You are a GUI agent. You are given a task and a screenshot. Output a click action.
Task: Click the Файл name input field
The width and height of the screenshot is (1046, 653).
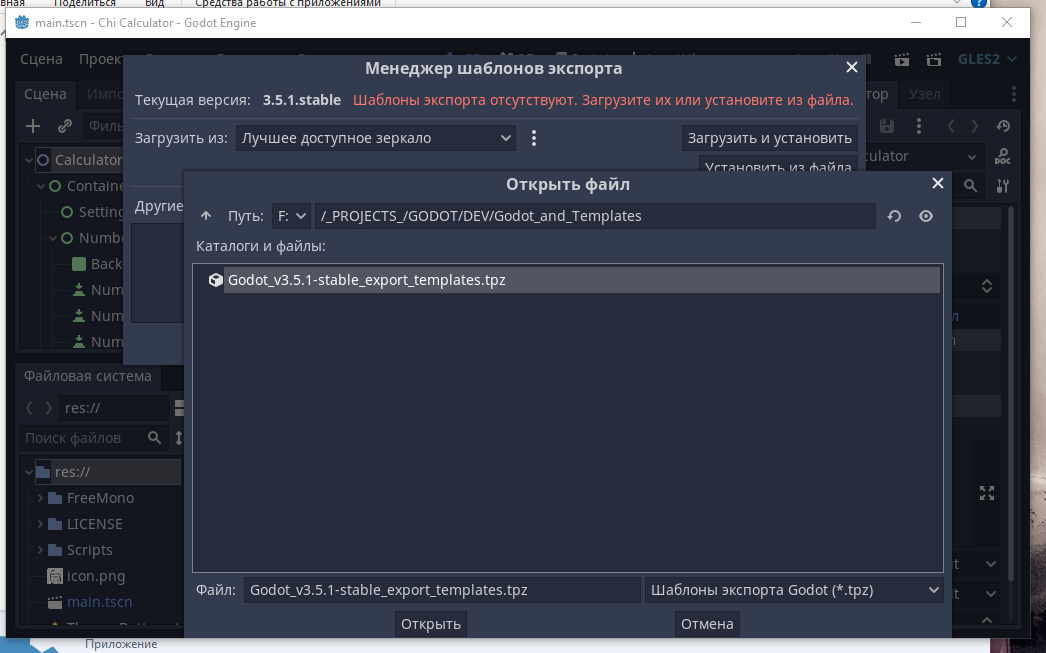tap(442, 590)
